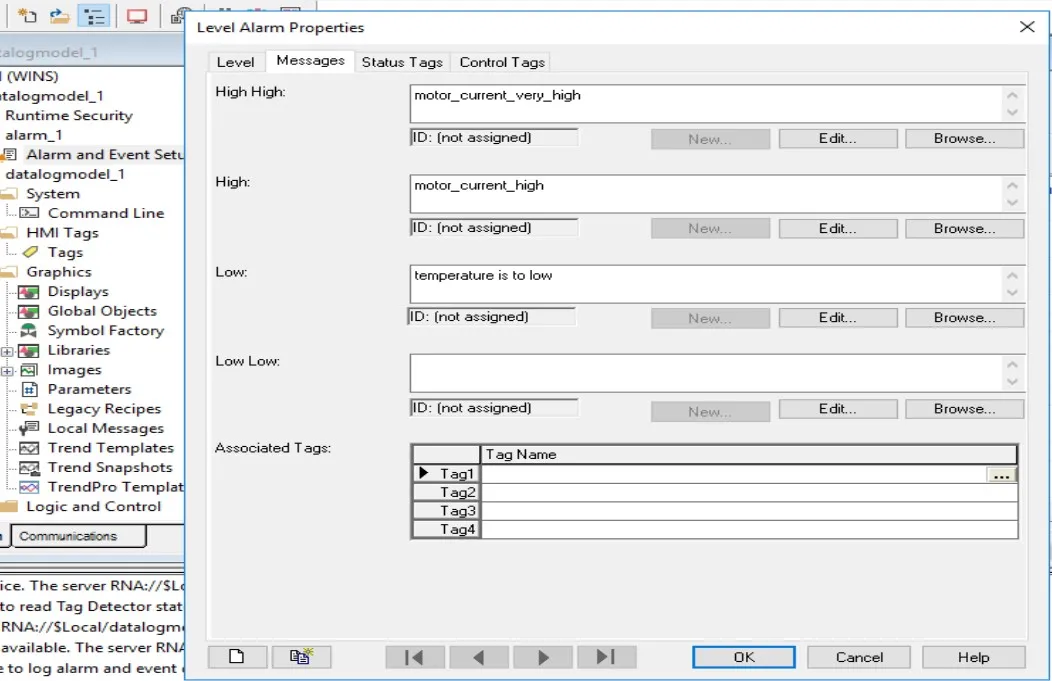
Task: Click the Images icon
Action: click(x=28, y=370)
